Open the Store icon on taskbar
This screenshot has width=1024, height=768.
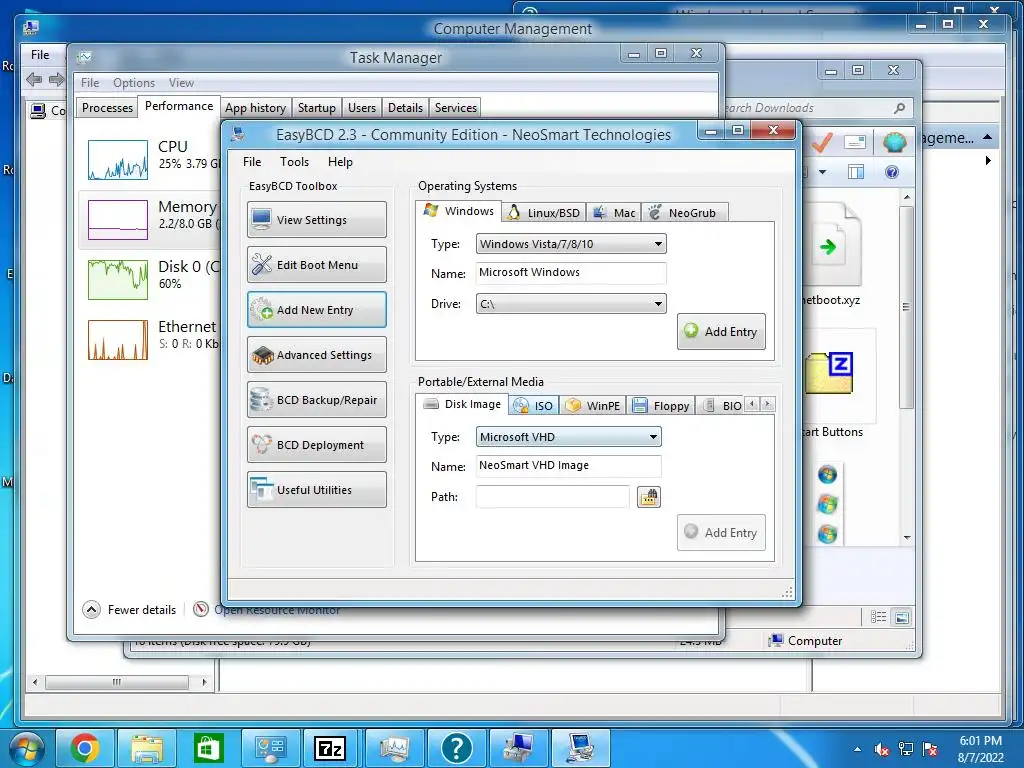coord(208,748)
